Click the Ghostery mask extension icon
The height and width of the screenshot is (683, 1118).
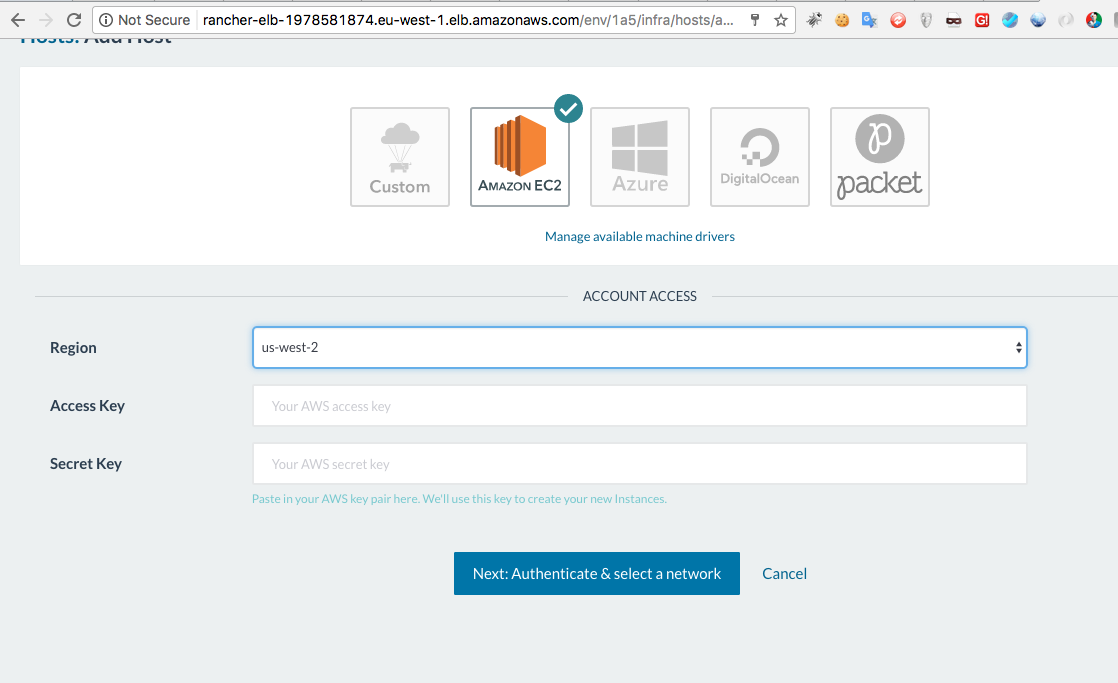(925, 18)
